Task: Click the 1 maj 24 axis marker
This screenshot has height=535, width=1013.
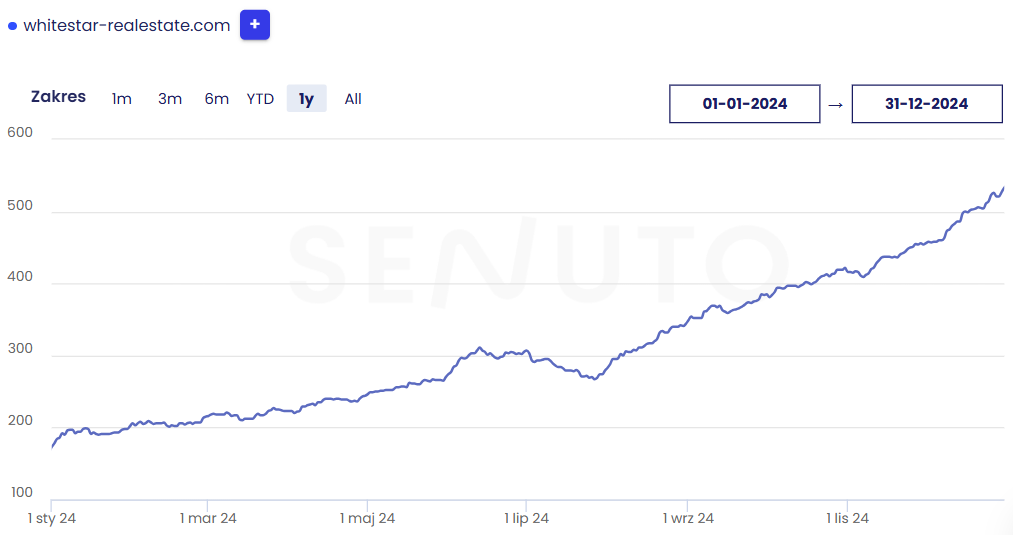Action: point(367,518)
